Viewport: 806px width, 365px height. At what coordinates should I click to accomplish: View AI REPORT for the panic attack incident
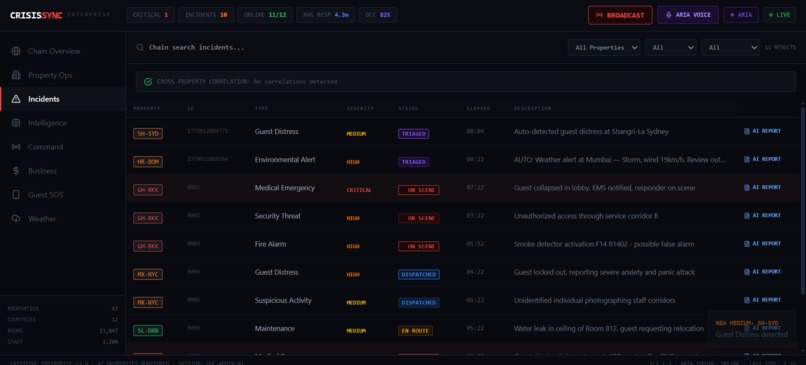[762, 272]
